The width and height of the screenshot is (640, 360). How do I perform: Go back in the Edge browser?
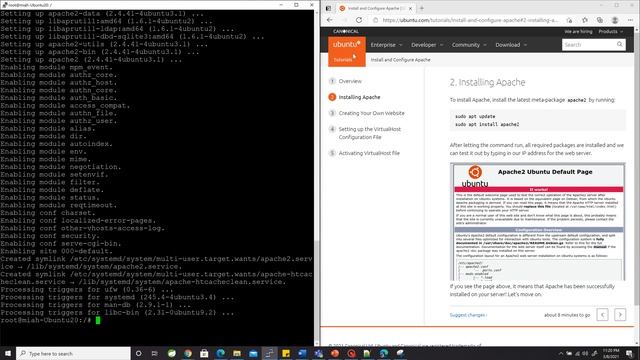[330, 20]
